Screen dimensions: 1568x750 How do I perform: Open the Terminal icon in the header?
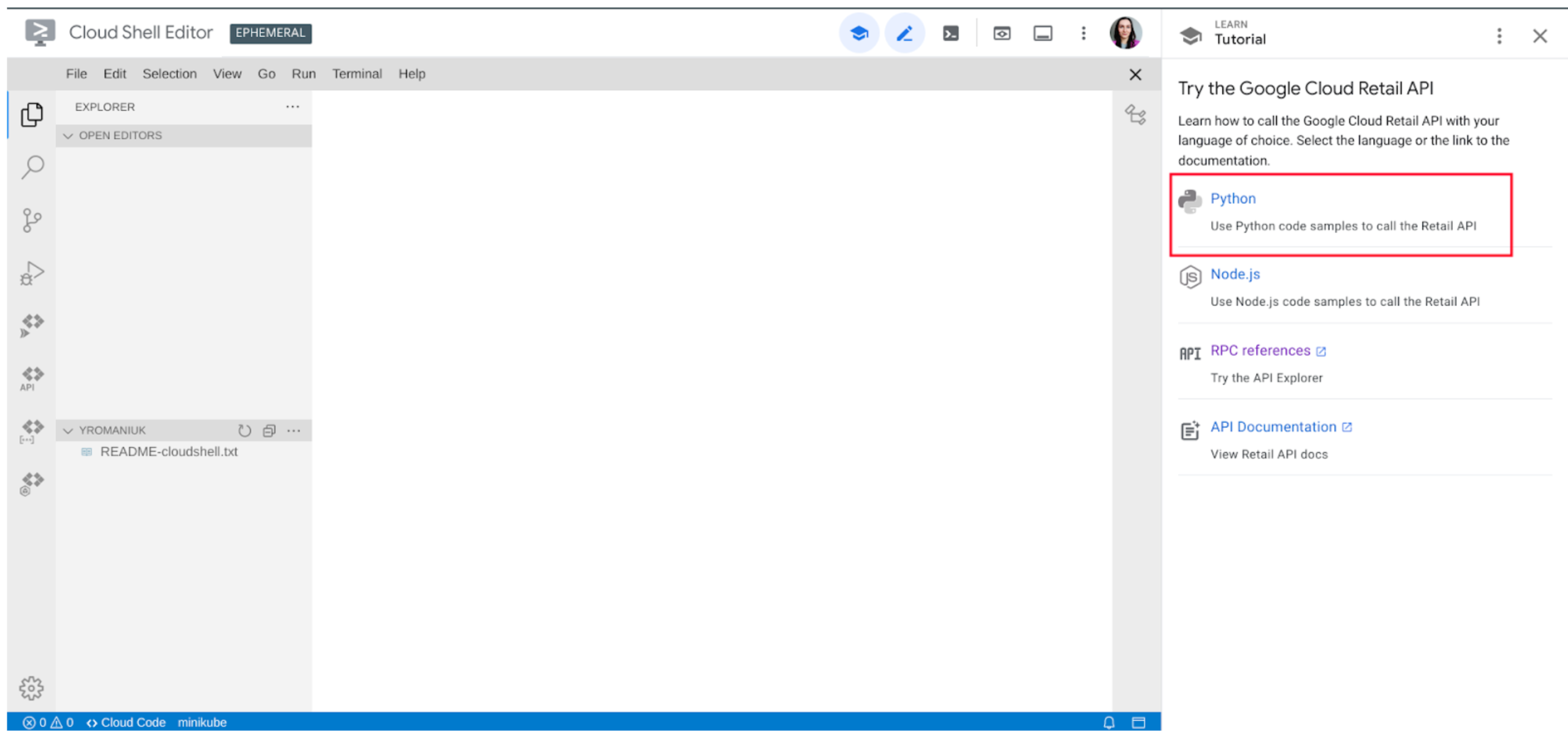tap(949, 33)
